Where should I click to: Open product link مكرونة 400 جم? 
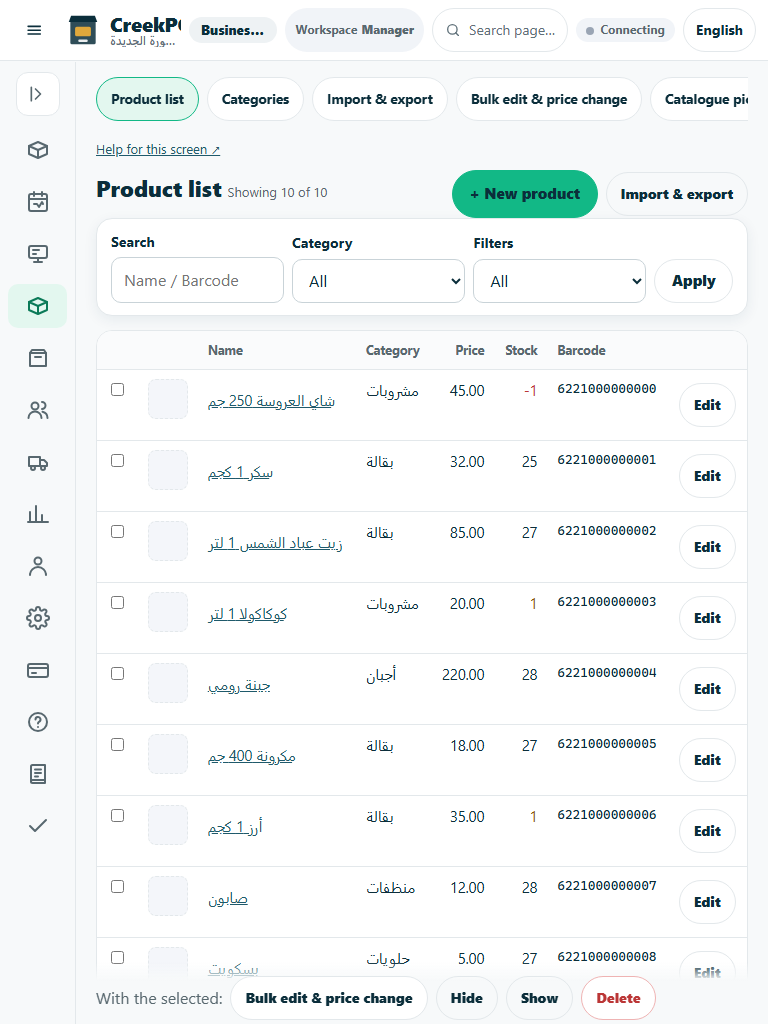(251, 756)
